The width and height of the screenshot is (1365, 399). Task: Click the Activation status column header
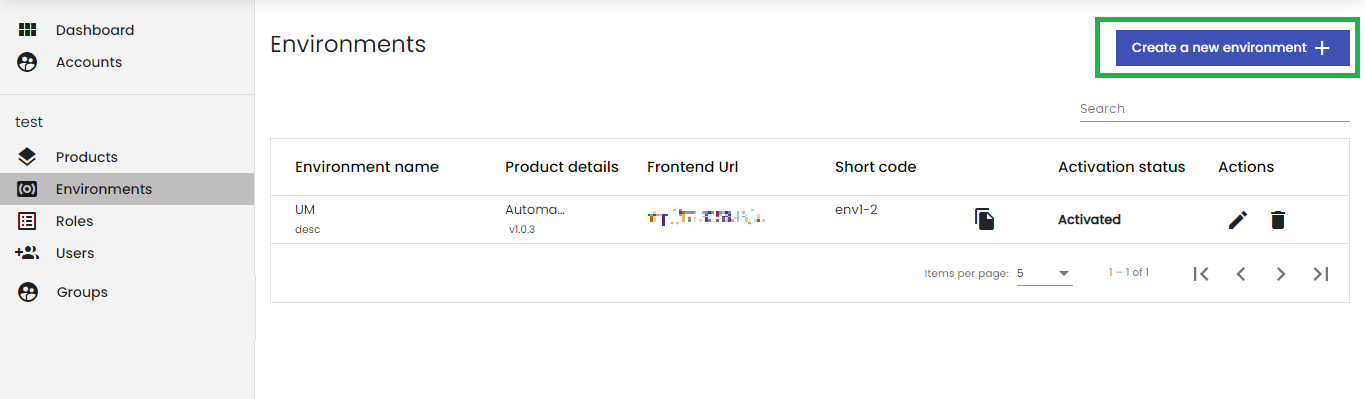(x=1121, y=167)
